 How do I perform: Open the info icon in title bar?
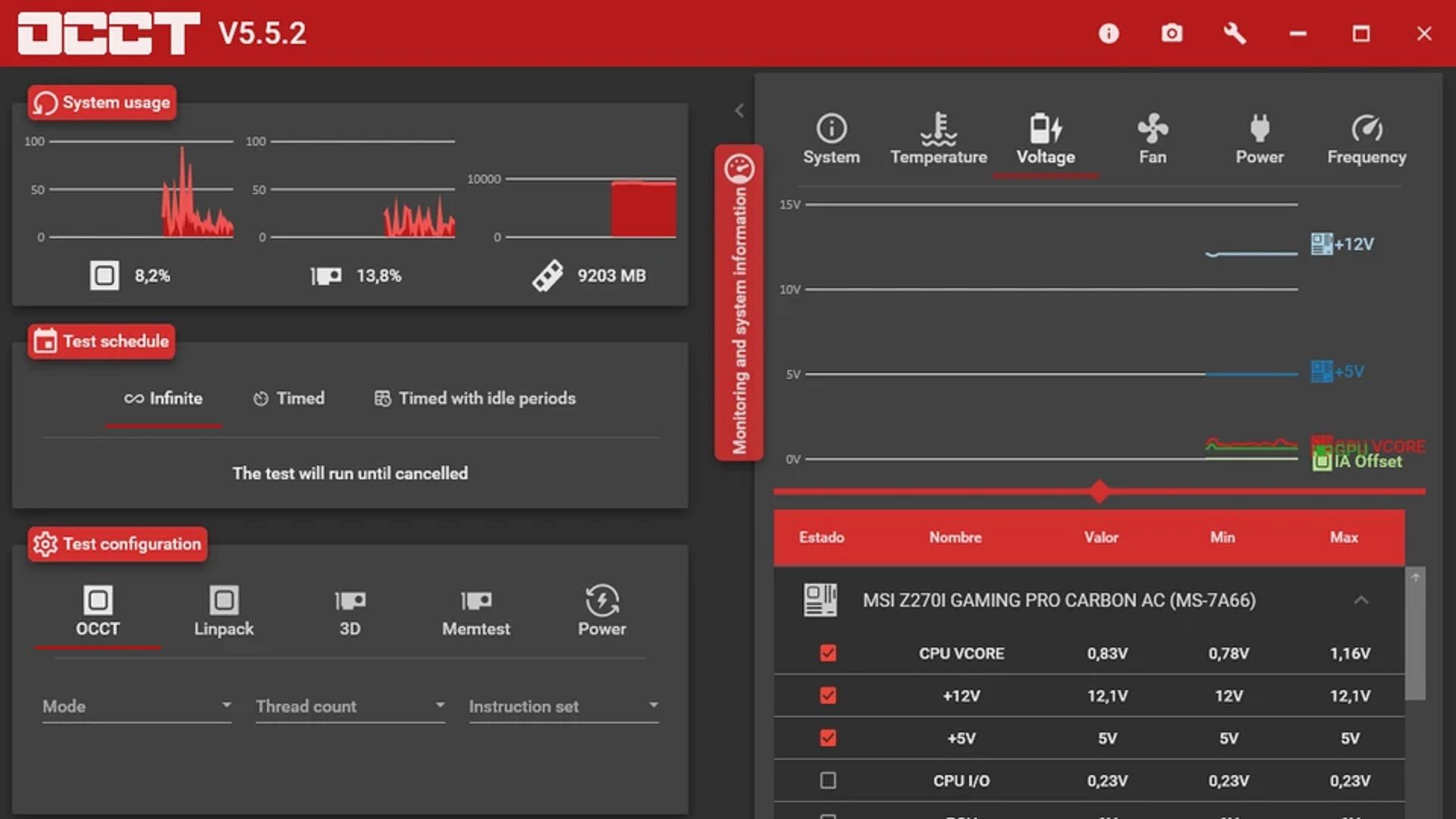(1109, 33)
